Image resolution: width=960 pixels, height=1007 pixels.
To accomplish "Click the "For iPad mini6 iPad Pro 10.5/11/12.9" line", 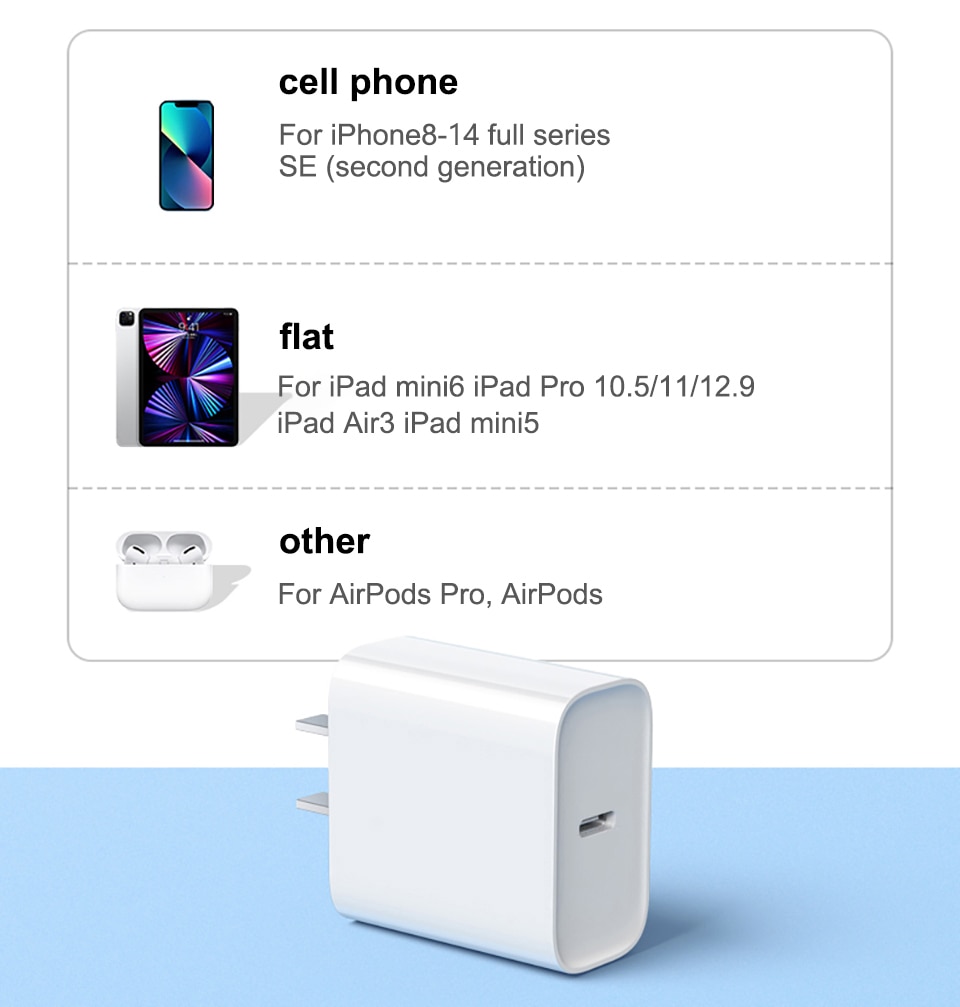I will point(516,387).
